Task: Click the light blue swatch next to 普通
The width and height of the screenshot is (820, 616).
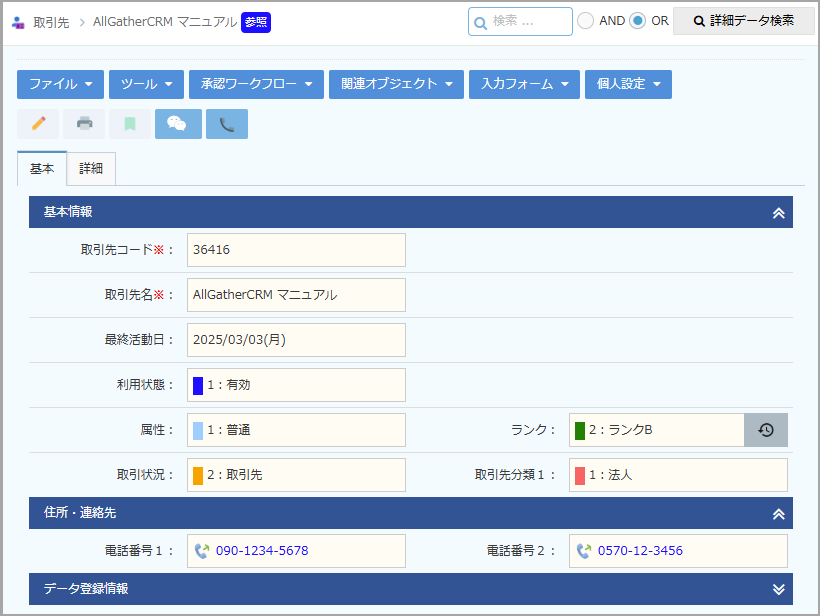Action: coord(198,430)
